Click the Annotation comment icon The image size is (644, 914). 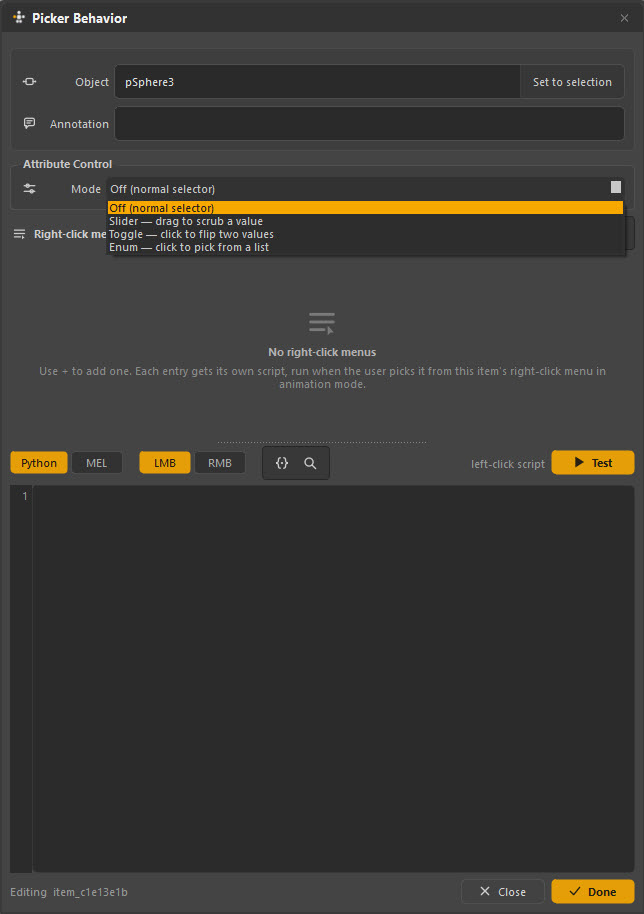(x=29, y=123)
